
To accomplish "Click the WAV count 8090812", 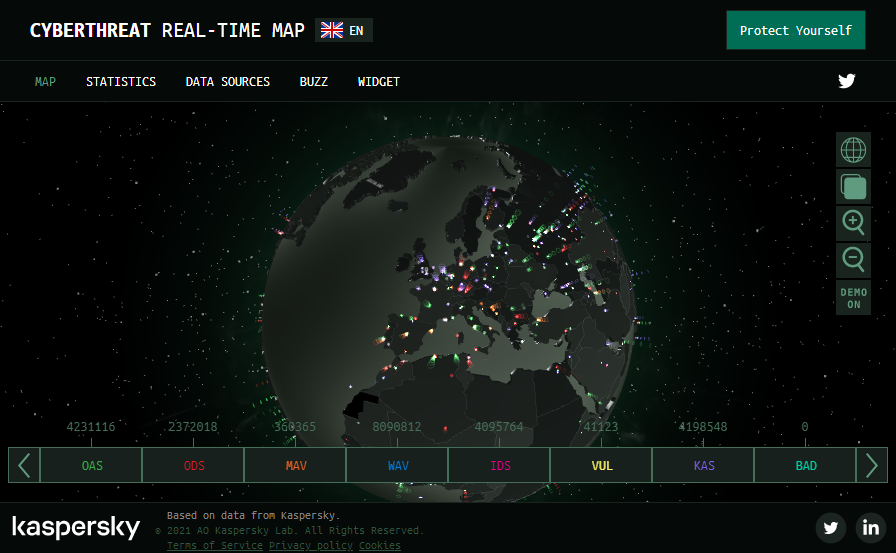I will [x=397, y=427].
